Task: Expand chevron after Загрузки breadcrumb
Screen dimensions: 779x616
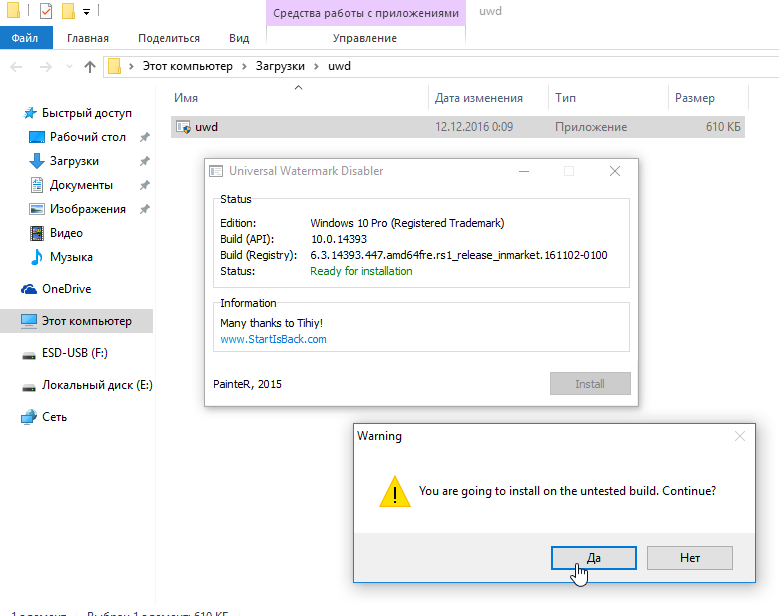Action: [316, 67]
